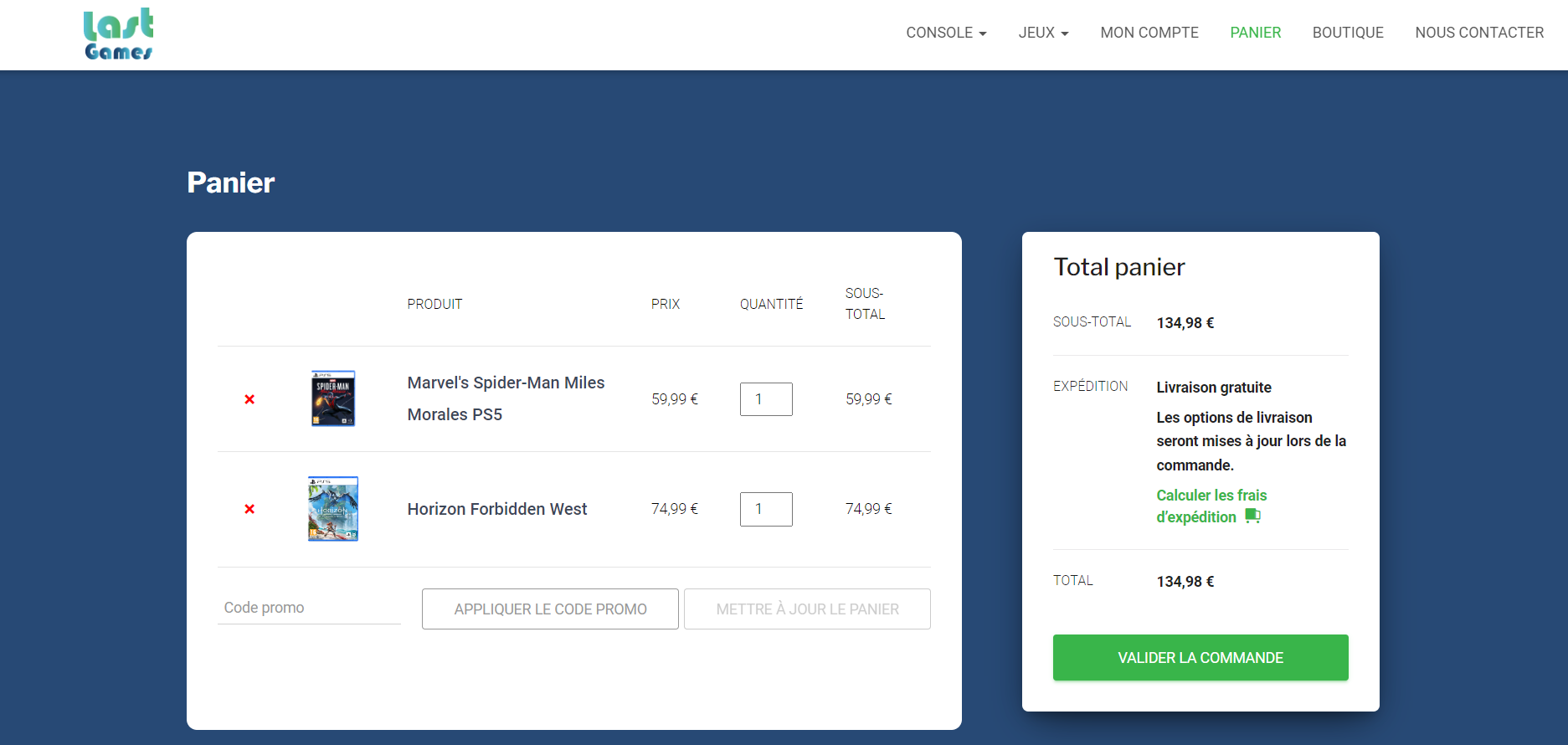Remove Horizon Forbidden West from cart
This screenshot has height=745, width=1568.
pos(249,509)
